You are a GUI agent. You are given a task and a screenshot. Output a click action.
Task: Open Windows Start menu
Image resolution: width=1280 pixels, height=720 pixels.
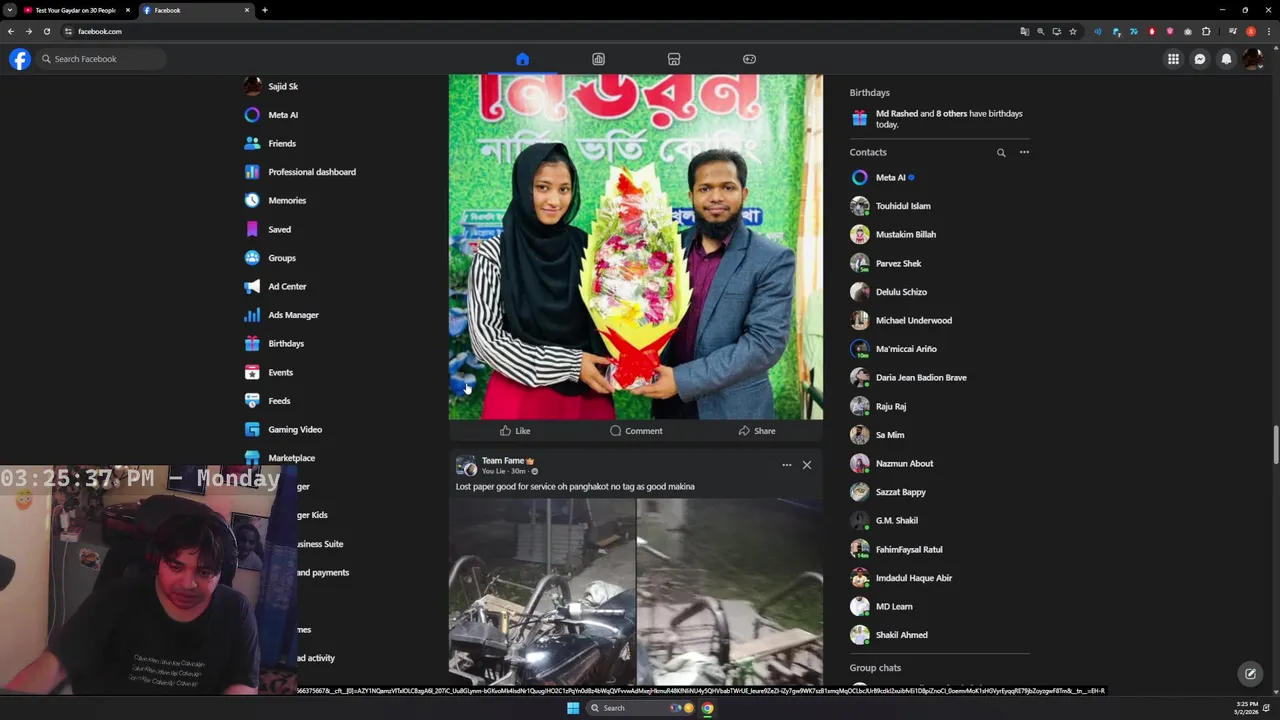pos(573,708)
